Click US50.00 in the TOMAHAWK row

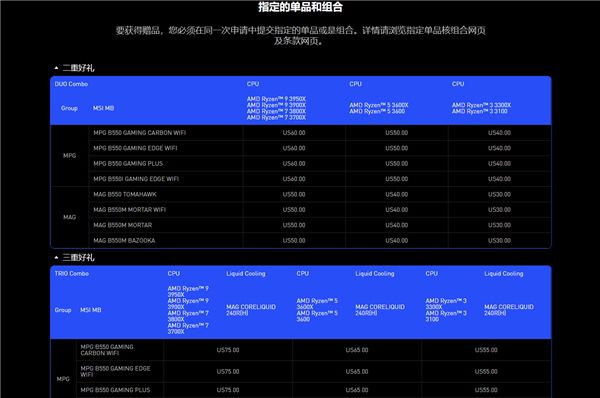click(294, 194)
